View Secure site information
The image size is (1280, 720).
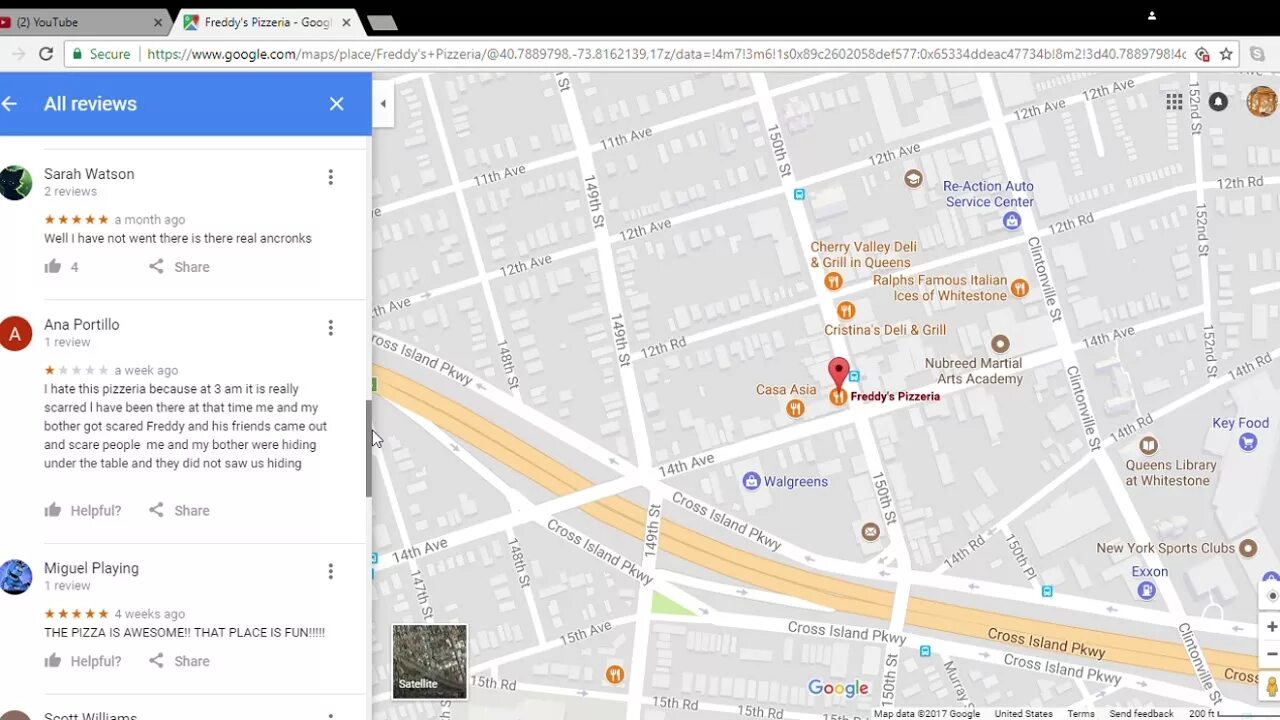click(x=100, y=54)
